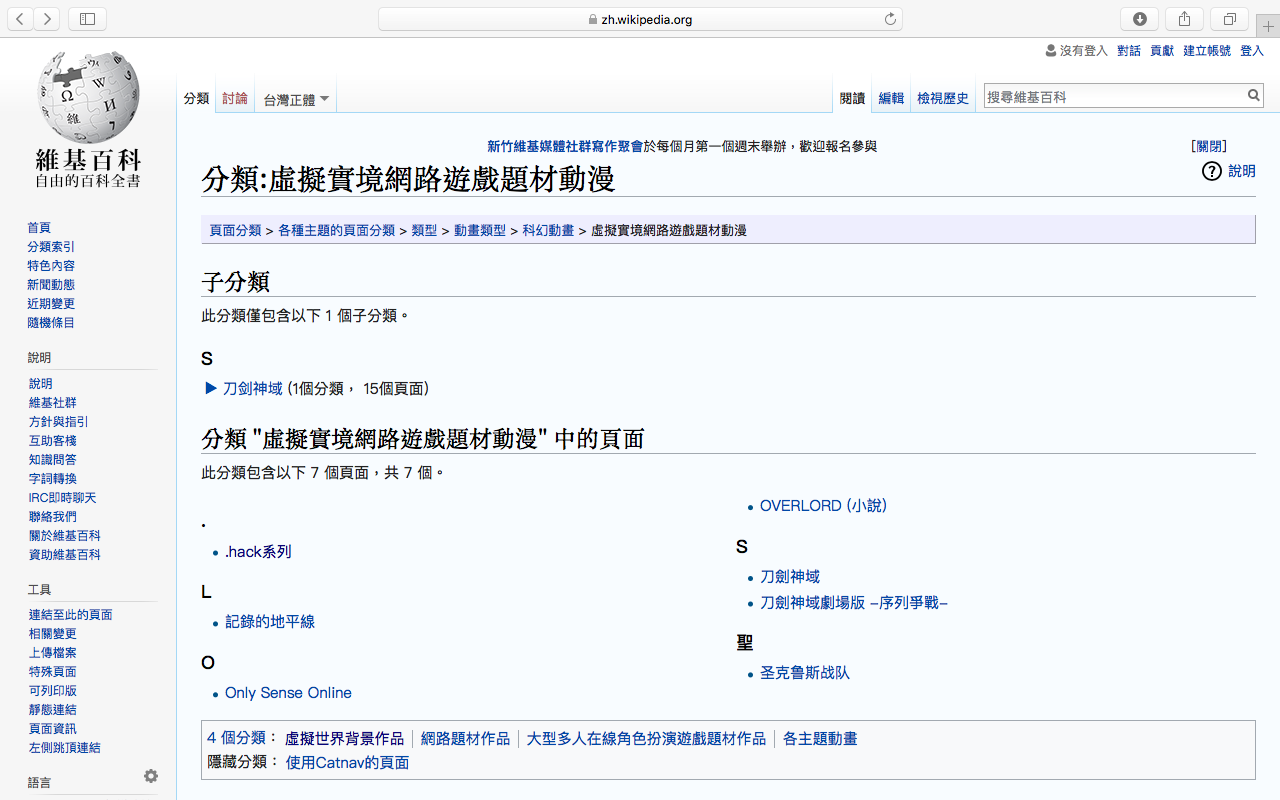The image size is (1280, 800).
Task: Open 維基社群 in the sidebar
Action: click(53, 403)
